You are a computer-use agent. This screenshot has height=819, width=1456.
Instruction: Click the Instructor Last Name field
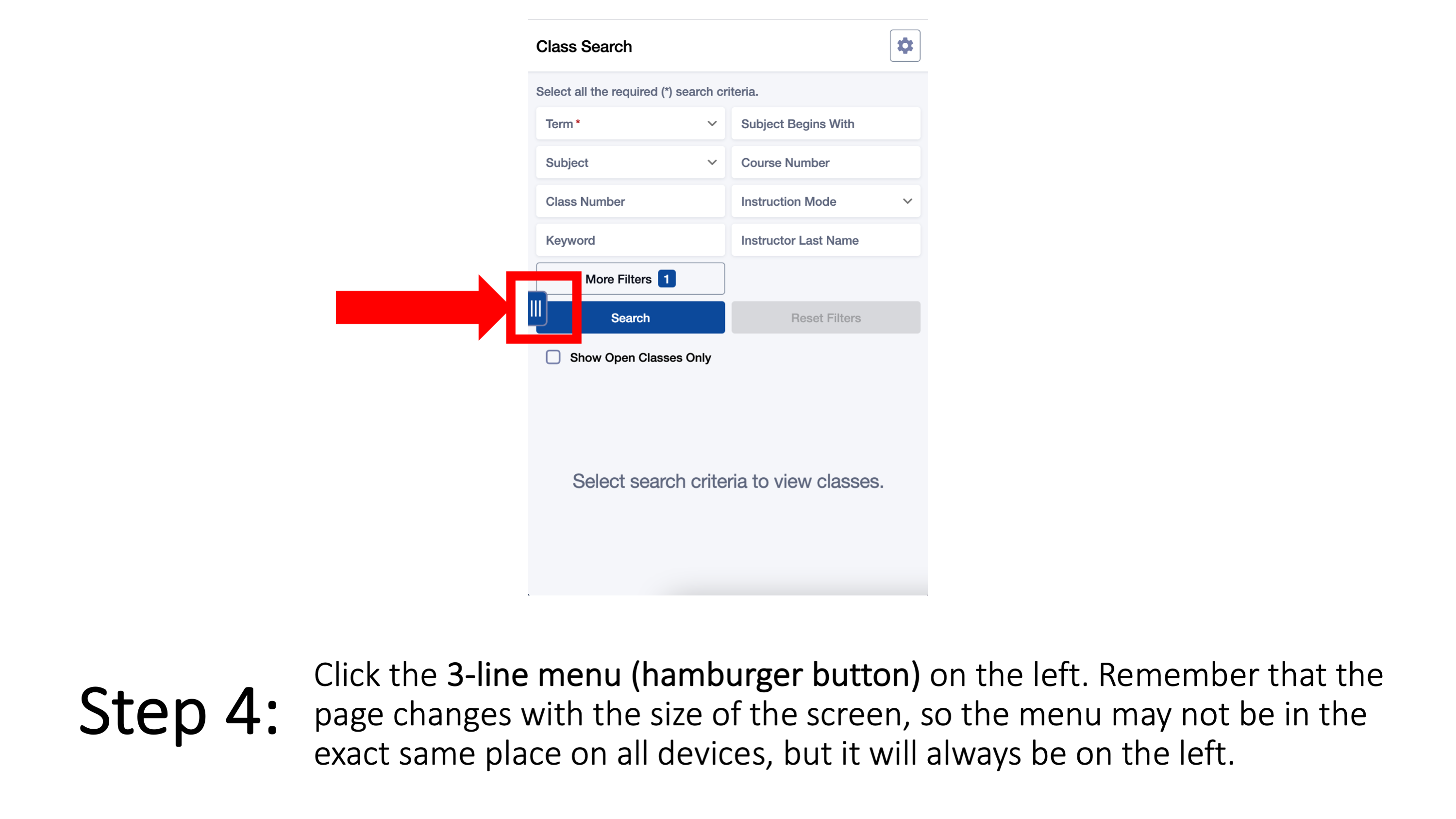tap(826, 240)
